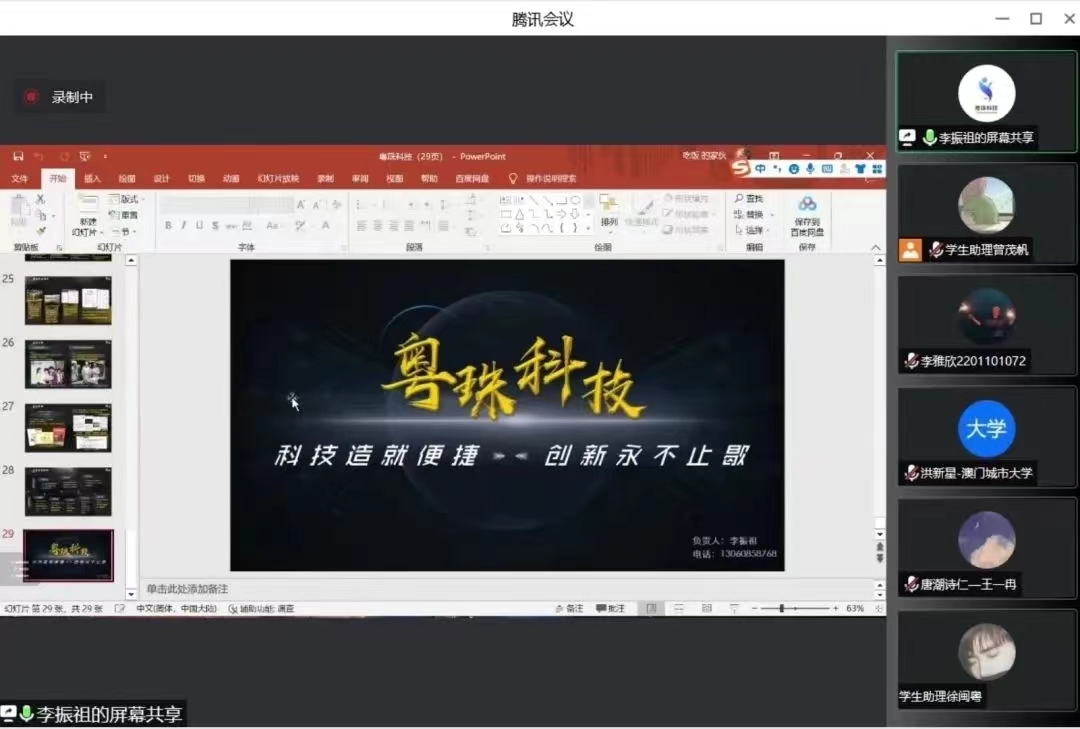
Task: Click the Cut scissors icon in the clipboard group
Action: 41,199
